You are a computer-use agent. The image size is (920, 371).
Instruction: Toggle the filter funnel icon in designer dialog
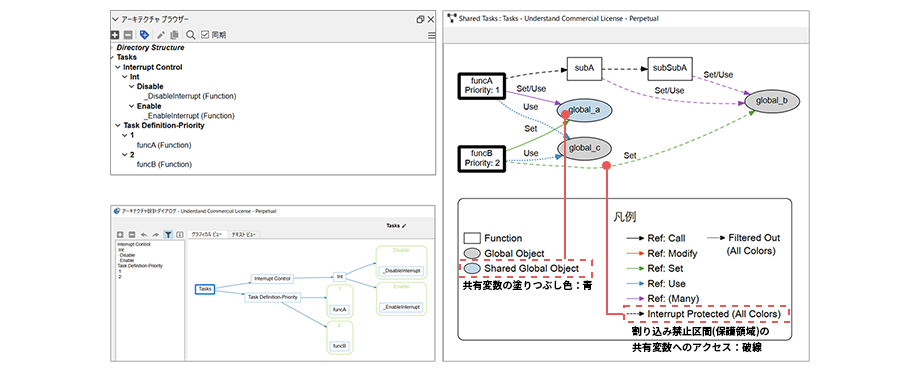(168, 234)
